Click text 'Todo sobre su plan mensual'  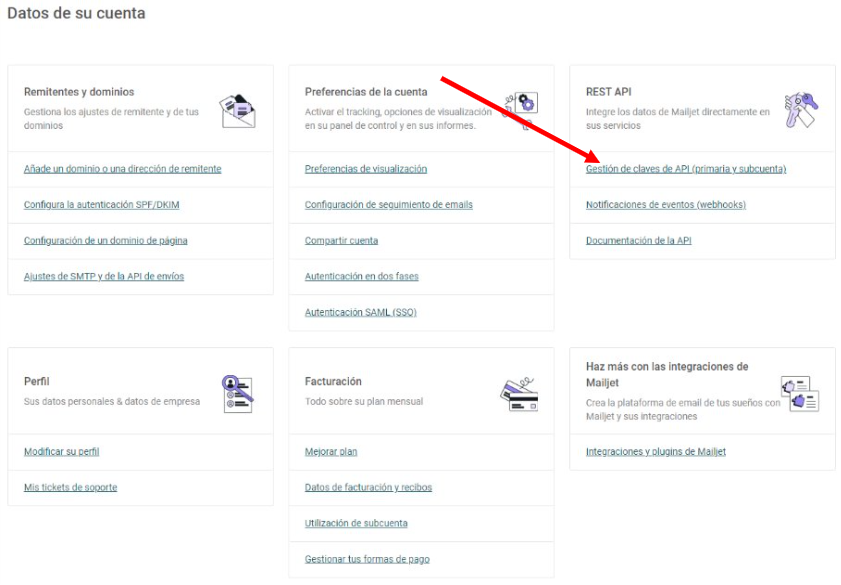[x=364, y=402]
